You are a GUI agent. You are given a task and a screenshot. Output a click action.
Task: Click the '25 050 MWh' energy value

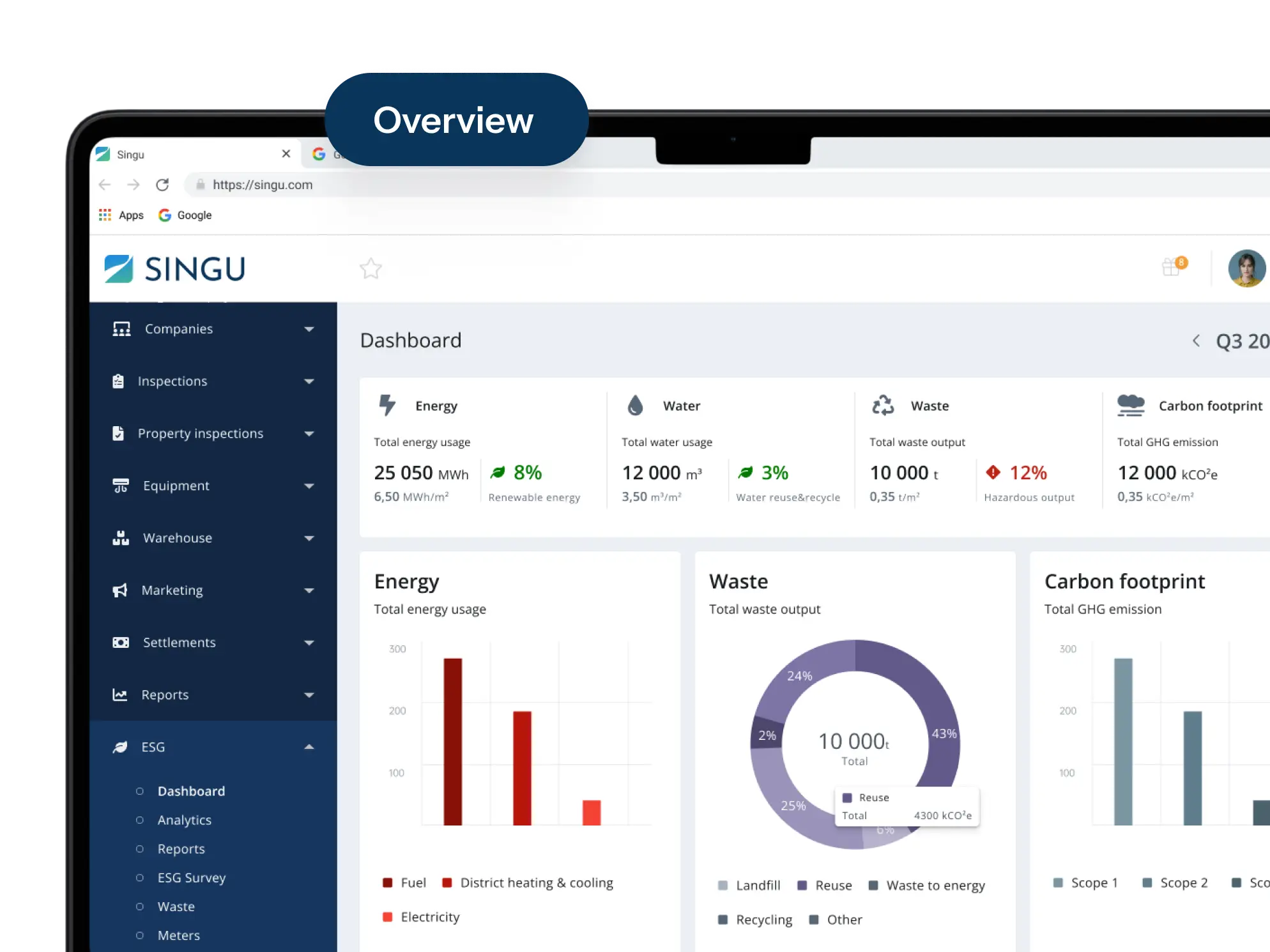[421, 473]
